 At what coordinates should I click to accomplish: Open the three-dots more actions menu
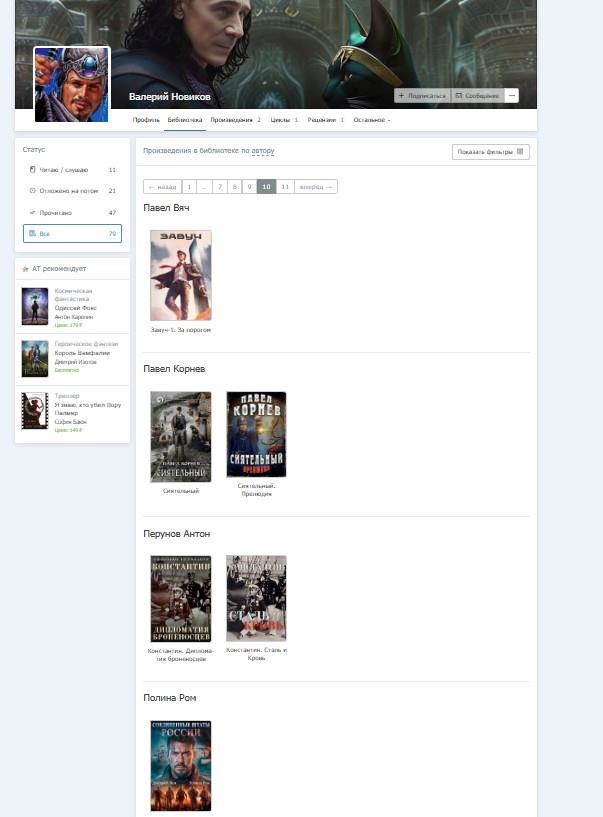tap(512, 96)
